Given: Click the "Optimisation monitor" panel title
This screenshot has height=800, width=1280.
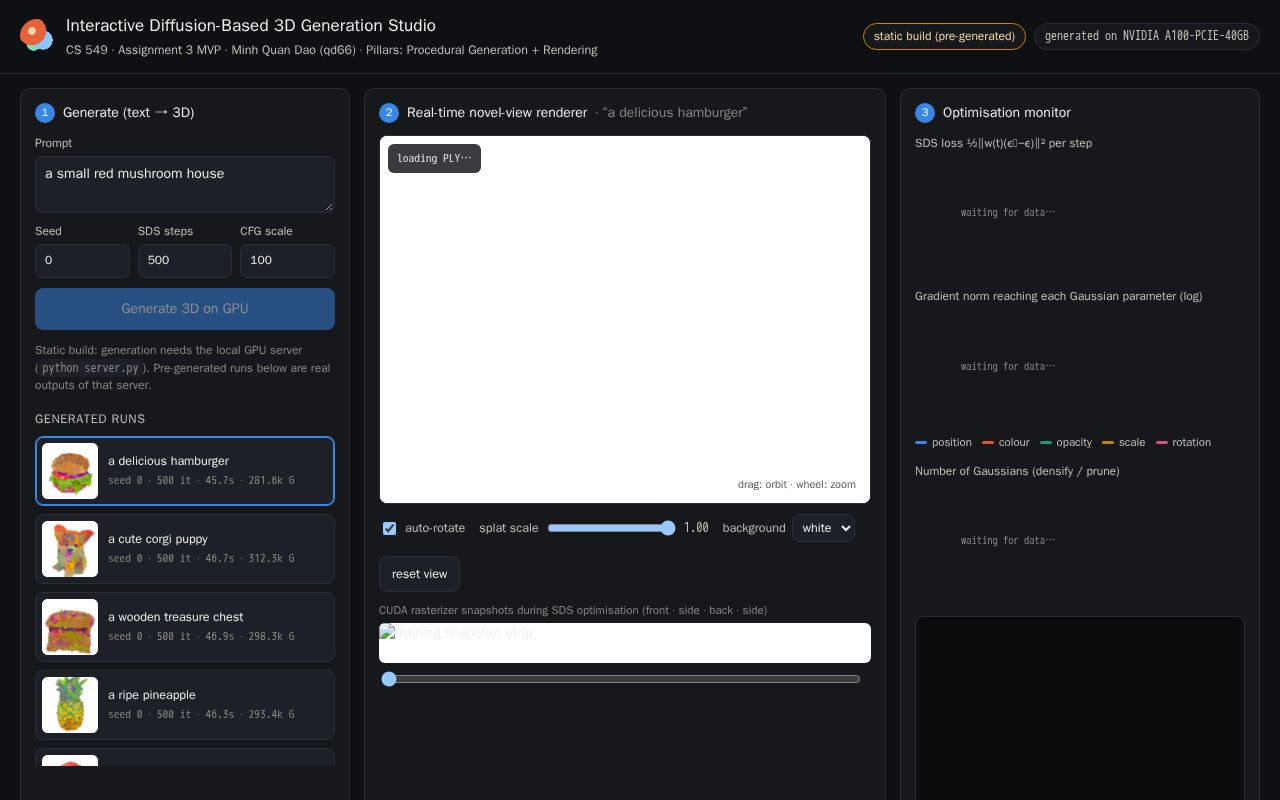Looking at the screenshot, I should click(x=1006, y=113).
